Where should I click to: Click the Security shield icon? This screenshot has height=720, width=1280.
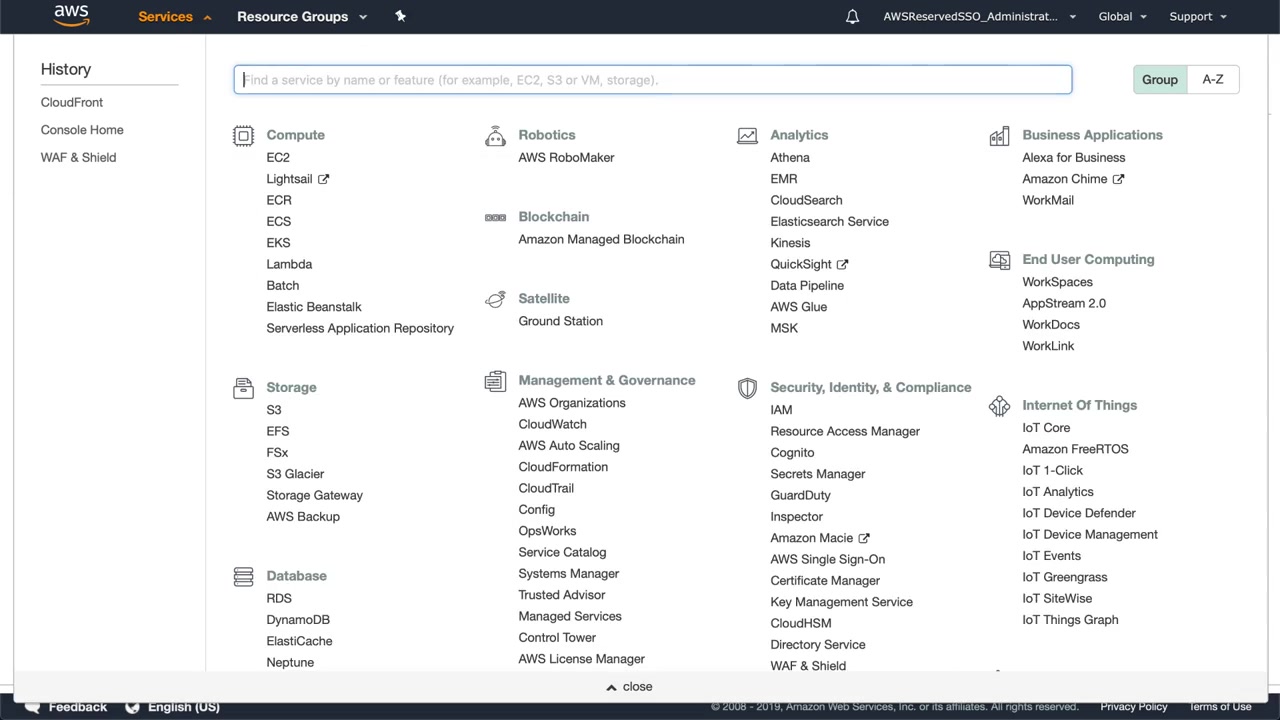pyautogui.click(x=747, y=388)
